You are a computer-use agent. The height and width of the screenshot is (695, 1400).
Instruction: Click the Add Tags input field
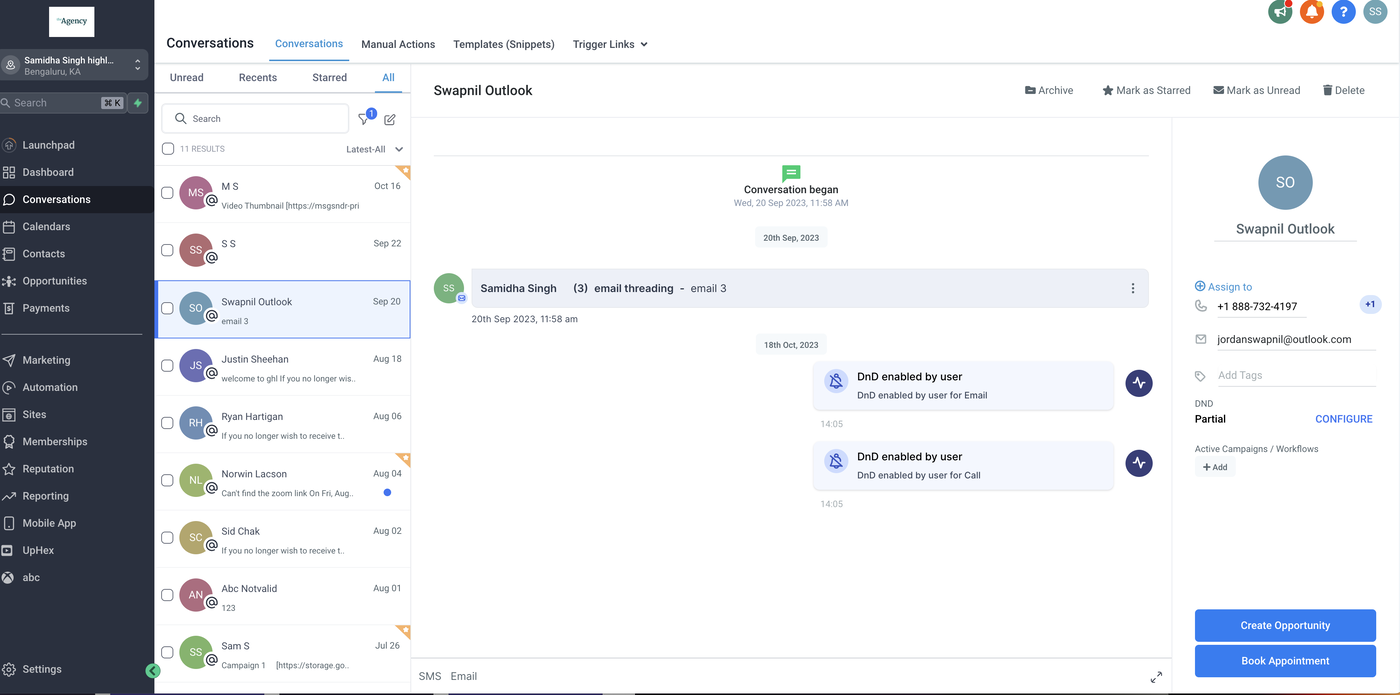[1295, 375]
